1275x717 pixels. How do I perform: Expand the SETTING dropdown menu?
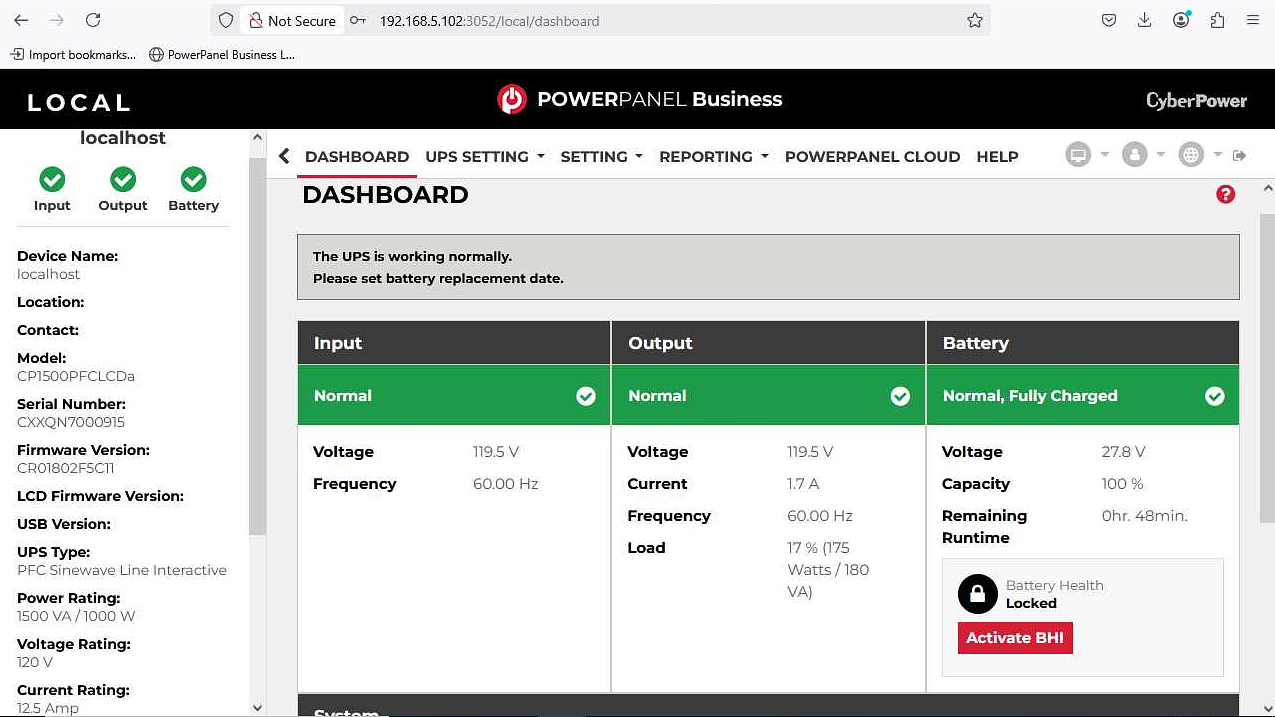tap(602, 157)
